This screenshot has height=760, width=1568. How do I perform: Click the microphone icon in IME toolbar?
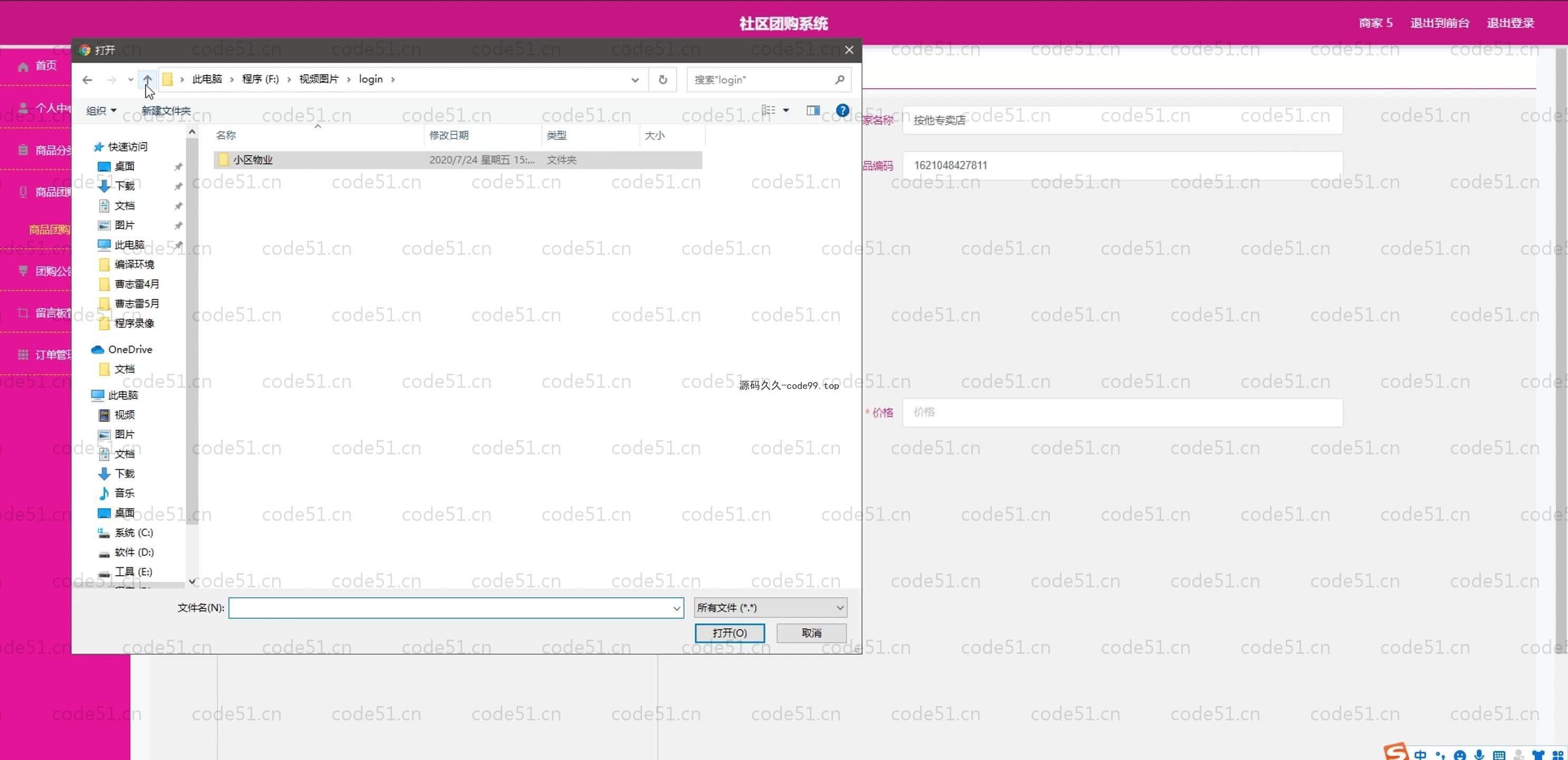[1479, 755]
